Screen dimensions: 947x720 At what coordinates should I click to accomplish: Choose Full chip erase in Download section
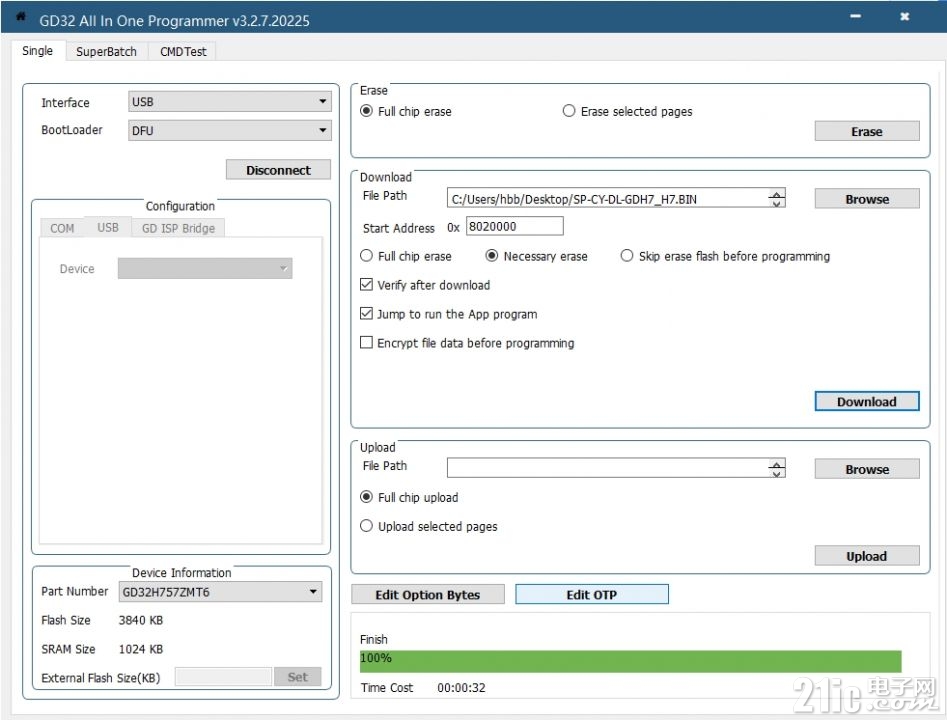405,256
